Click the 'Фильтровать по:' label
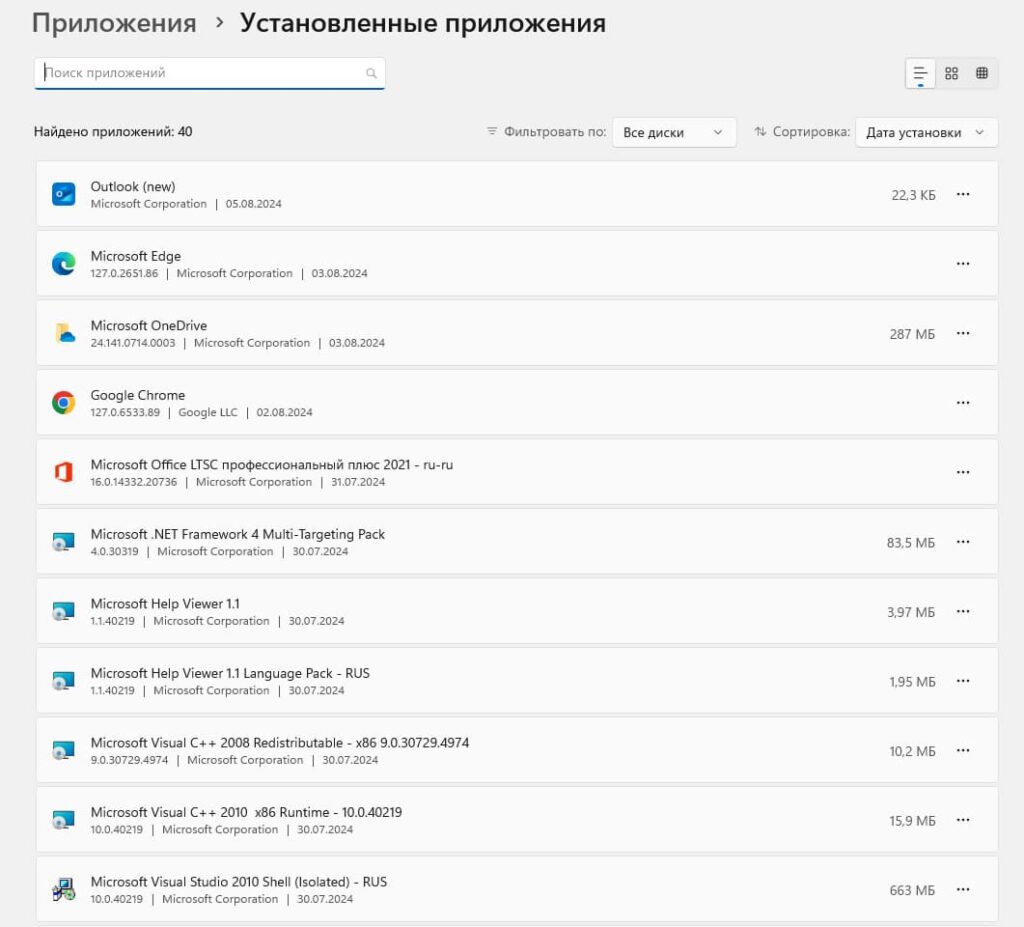 555,132
